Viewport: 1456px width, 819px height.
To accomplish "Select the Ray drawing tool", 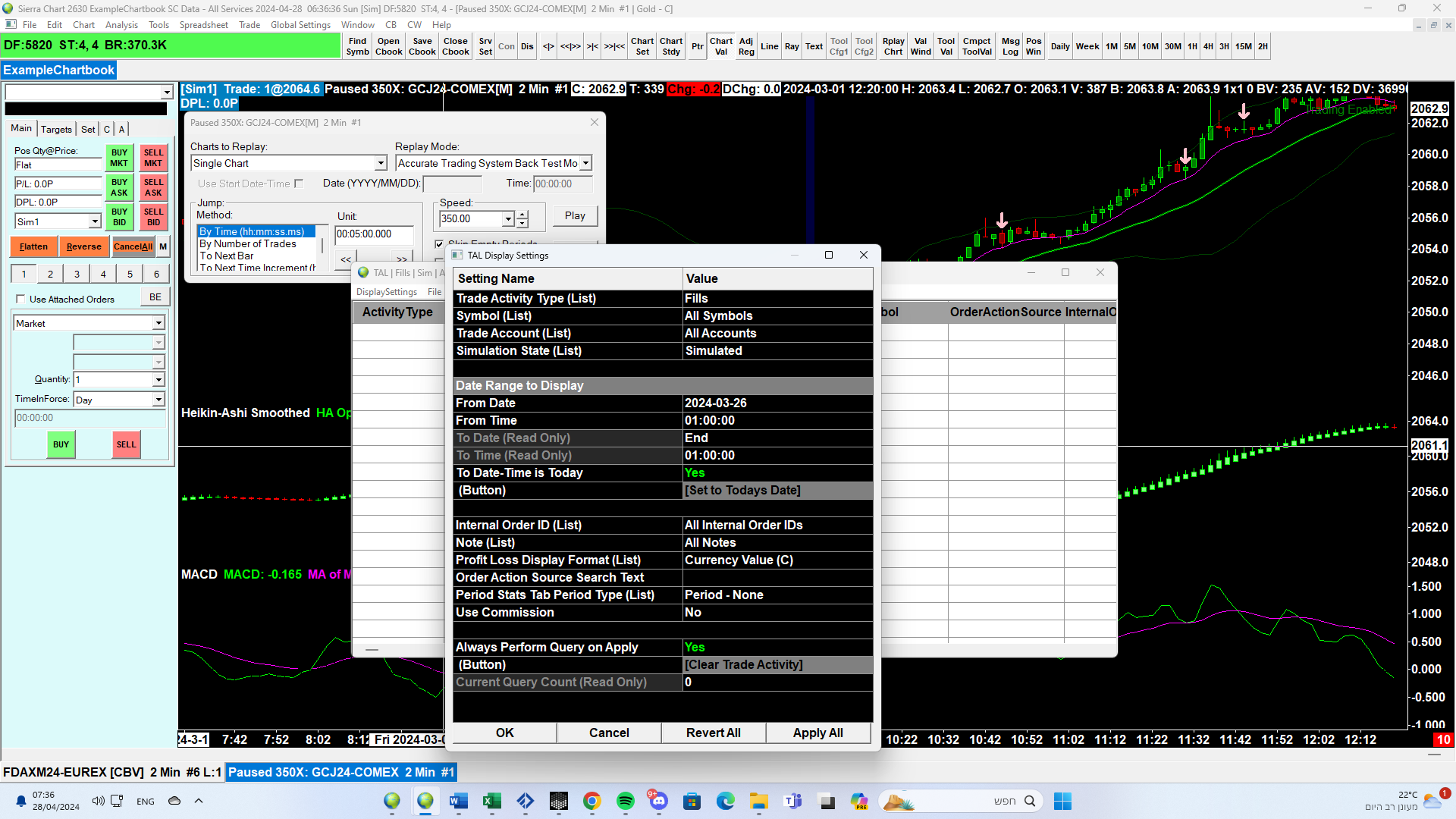I will (x=791, y=46).
